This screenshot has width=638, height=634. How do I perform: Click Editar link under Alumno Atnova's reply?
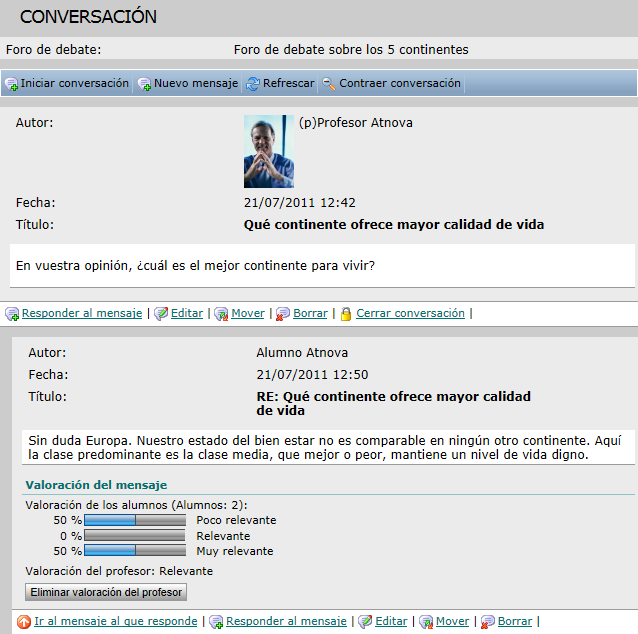[391, 621]
